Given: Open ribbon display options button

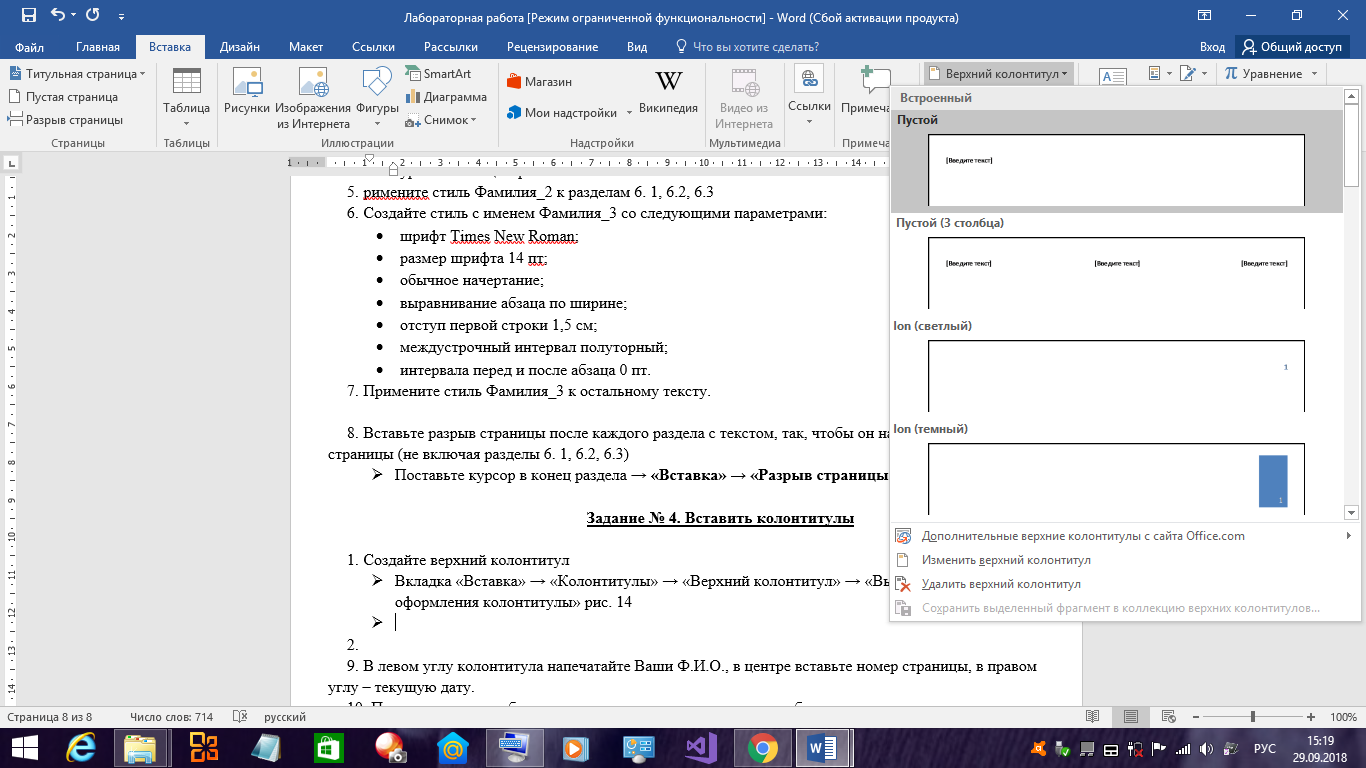Looking at the screenshot, I should click(1206, 16).
